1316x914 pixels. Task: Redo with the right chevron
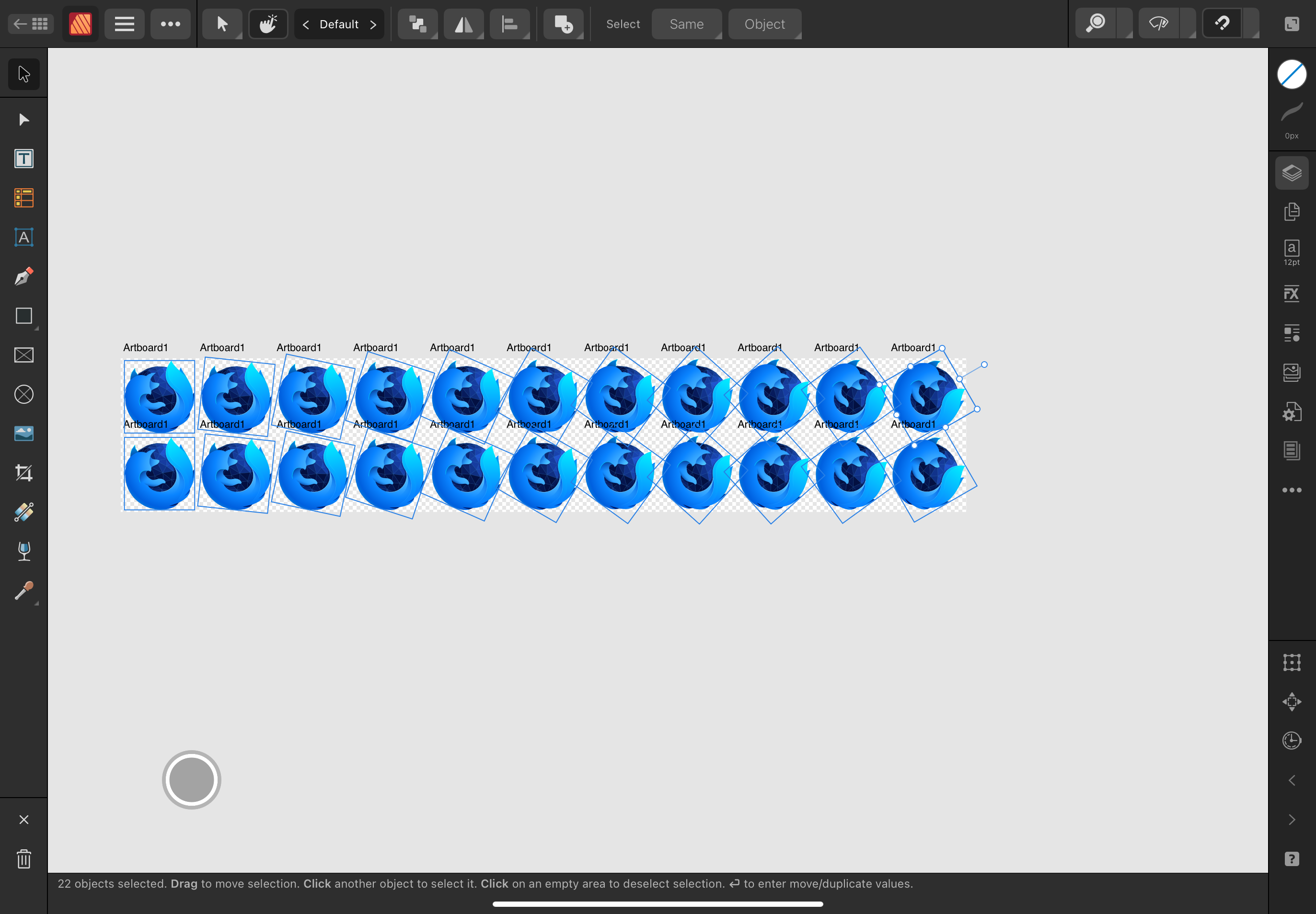tap(1292, 820)
